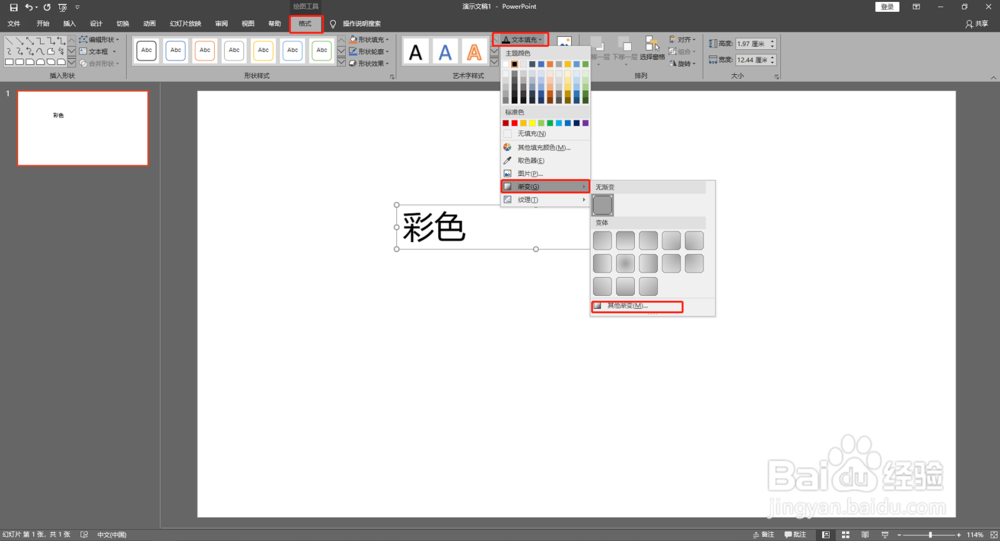Viewport: 1000px width, 541px height.
Task: Click the 宽度 width value field
Action: tap(755, 60)
